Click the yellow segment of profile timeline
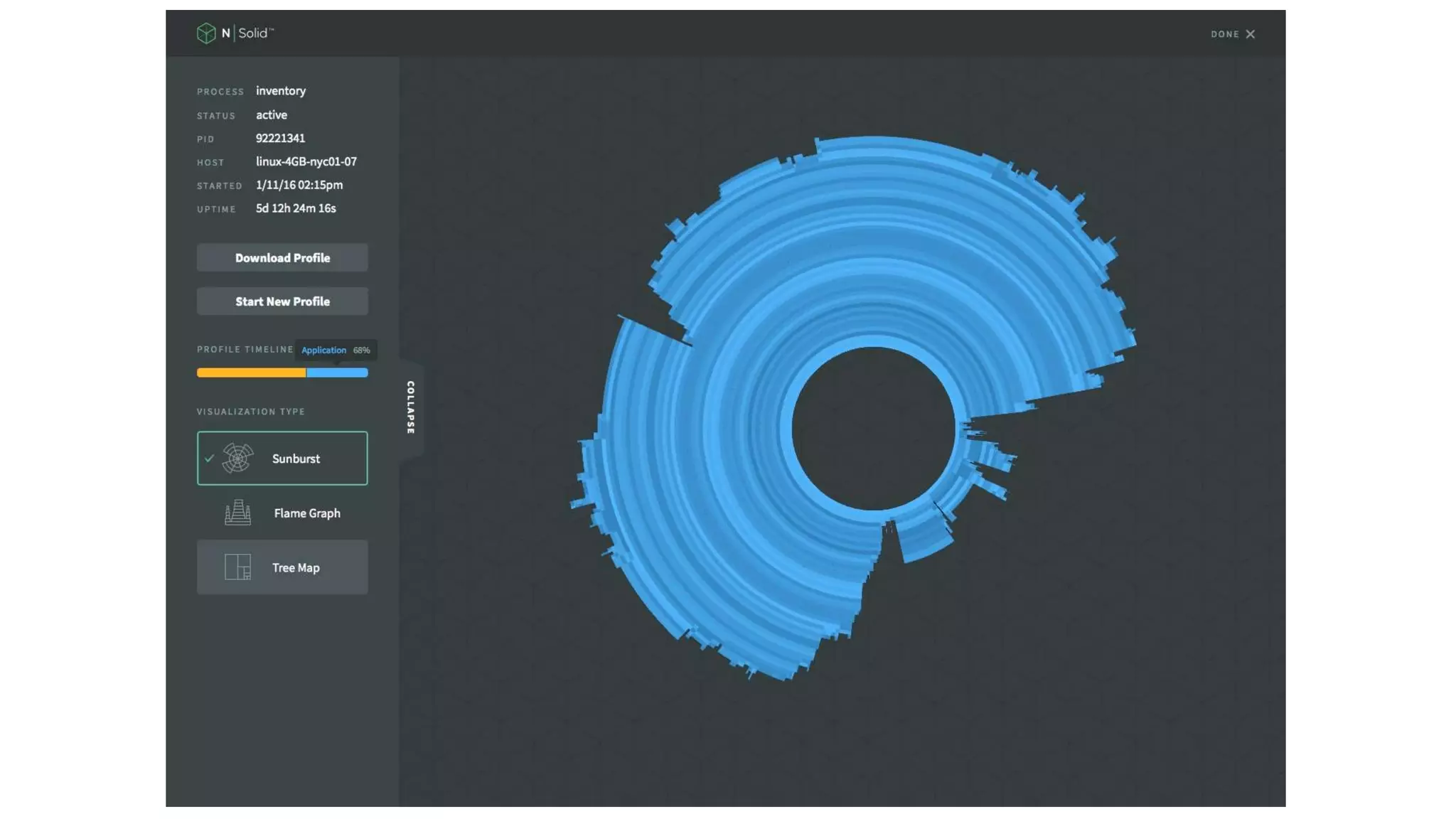The width and height of the screenshot is (1456, 819). (x=250, y=373)
